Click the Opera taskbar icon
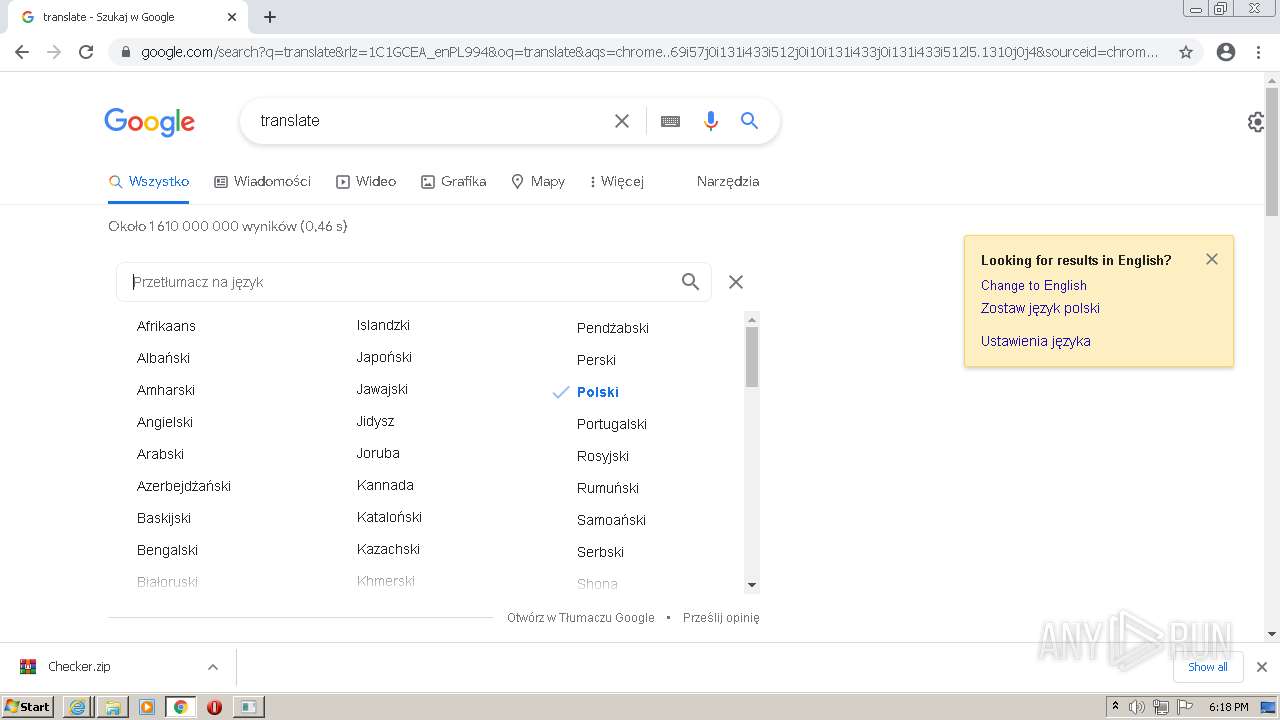This screenshot has width=1280, height=720. point(214,707)
